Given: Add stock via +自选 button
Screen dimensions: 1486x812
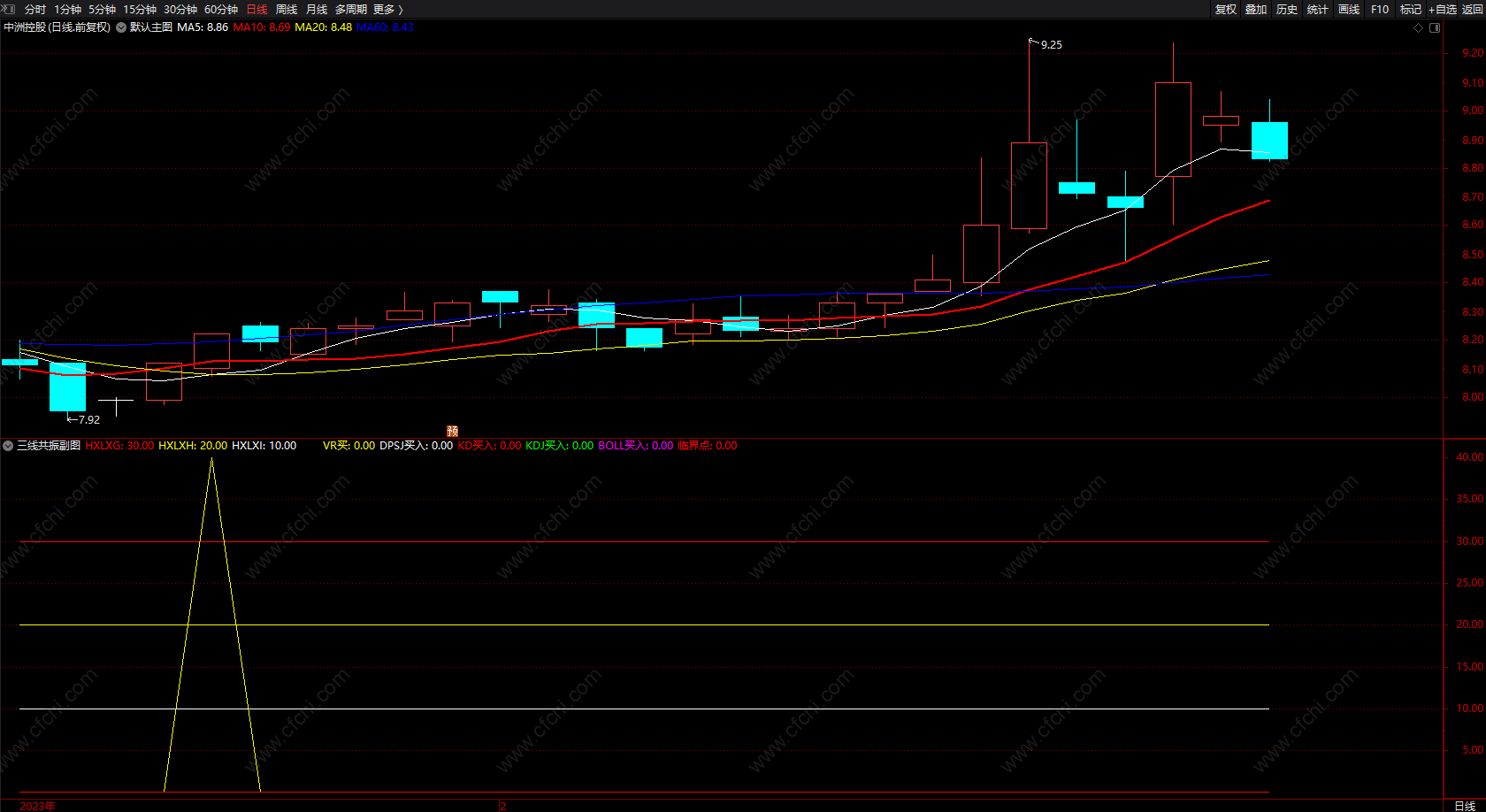Looking at the screenshot, I should click(1442, 9).
